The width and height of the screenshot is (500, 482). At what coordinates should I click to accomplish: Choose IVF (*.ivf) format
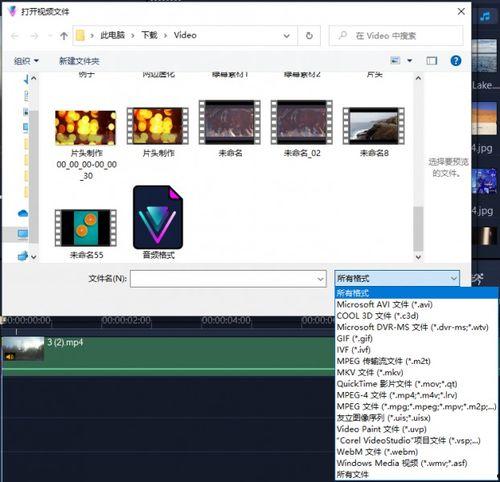416,350
